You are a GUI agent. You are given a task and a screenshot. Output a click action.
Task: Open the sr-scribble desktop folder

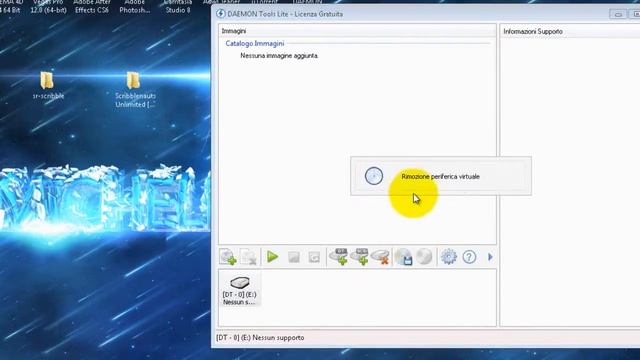tap(48, 85)
